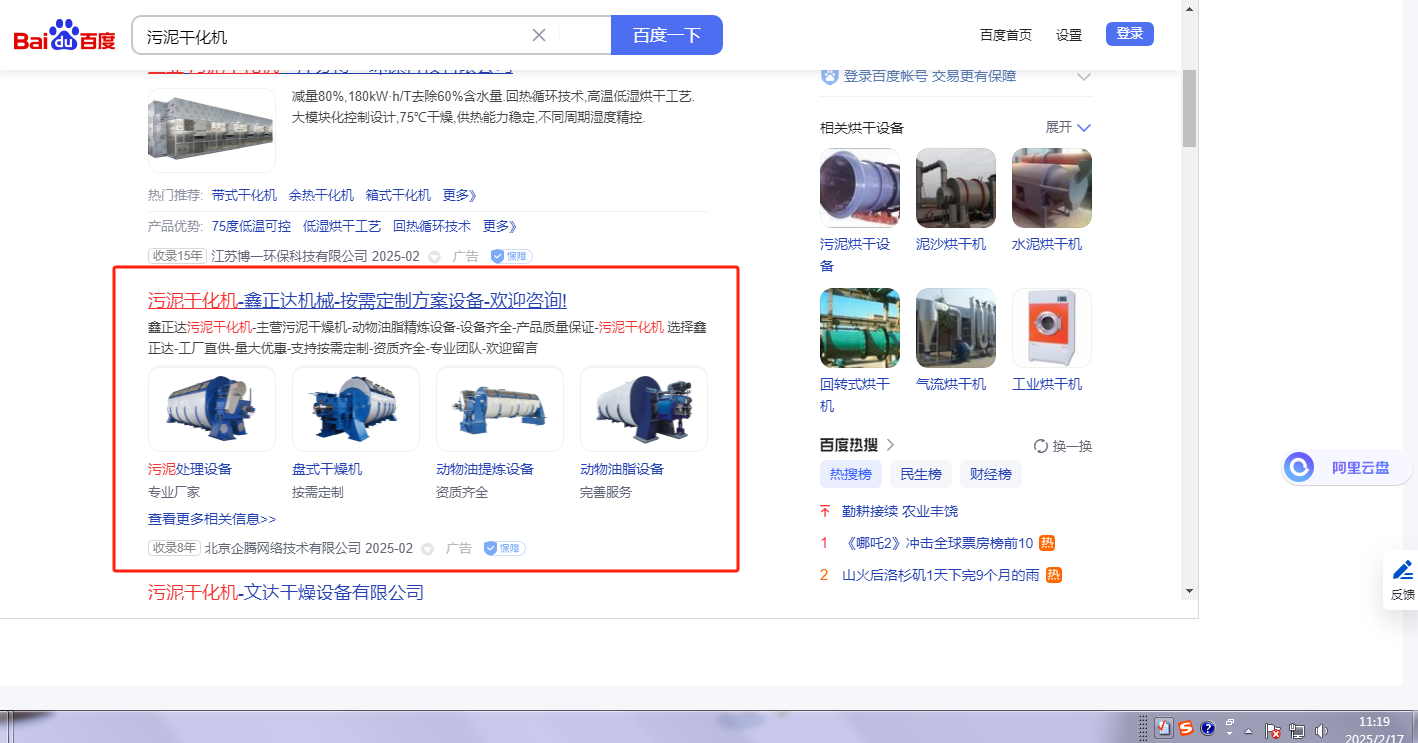The width and height of the screenshot is (1418, 743).
Task: Click 更多》 in the 热门推荐 row
Action: 460,195
